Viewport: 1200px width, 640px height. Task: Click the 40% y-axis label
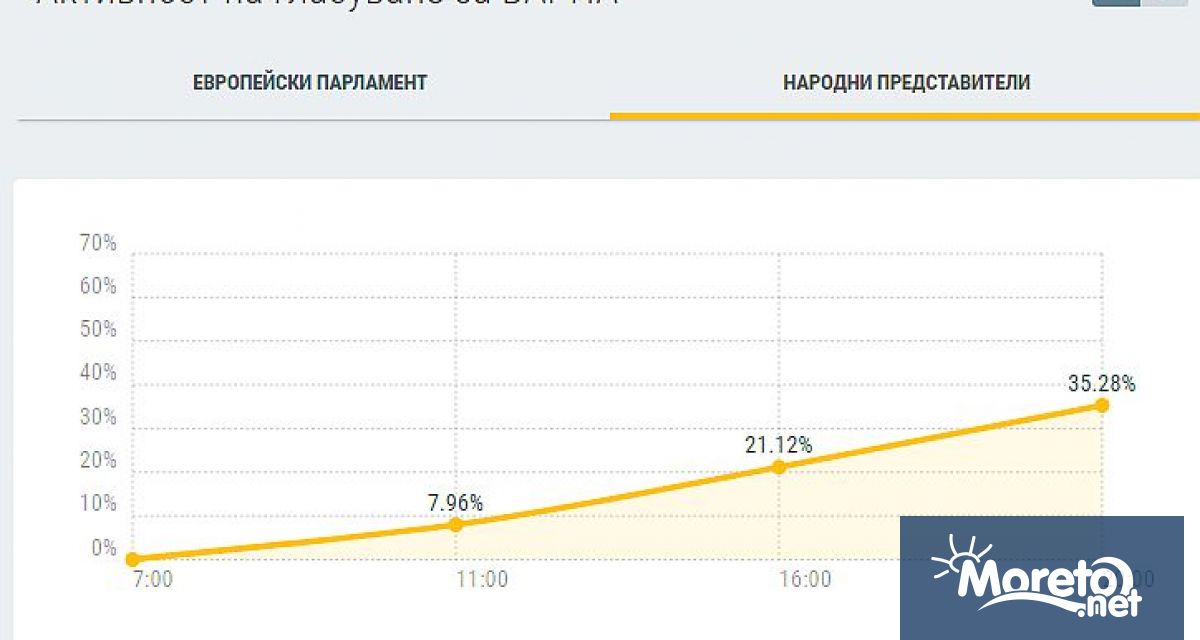pyautogui.click(x=98, y=373)
